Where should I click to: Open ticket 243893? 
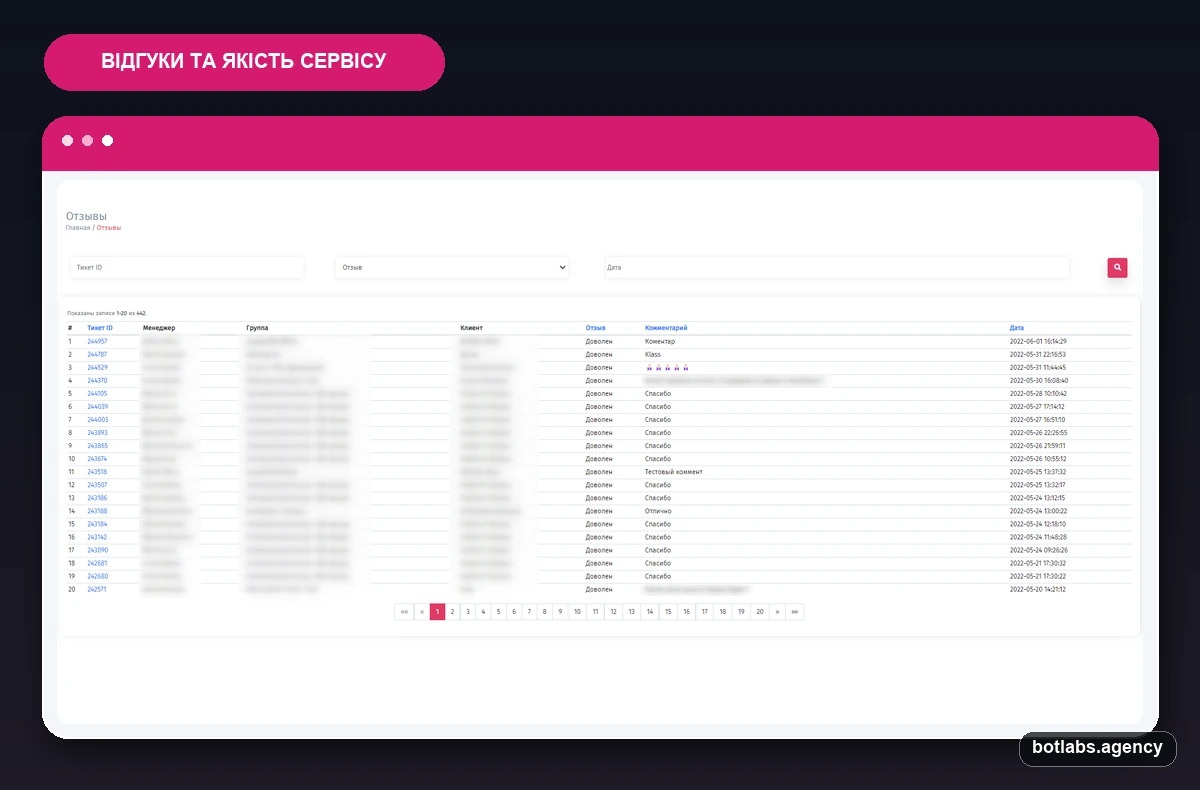(97, 432)
